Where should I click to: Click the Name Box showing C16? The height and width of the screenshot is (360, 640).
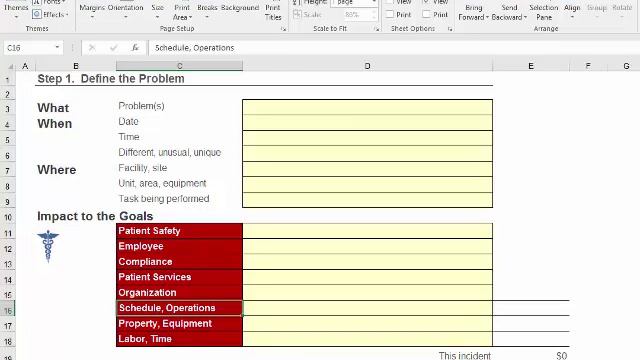[x=29, y=48]
